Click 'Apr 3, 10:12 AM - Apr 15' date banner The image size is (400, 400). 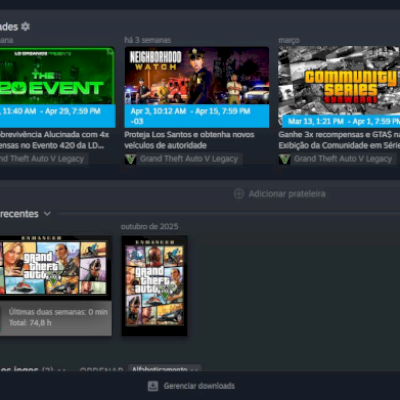coord(197,116)
